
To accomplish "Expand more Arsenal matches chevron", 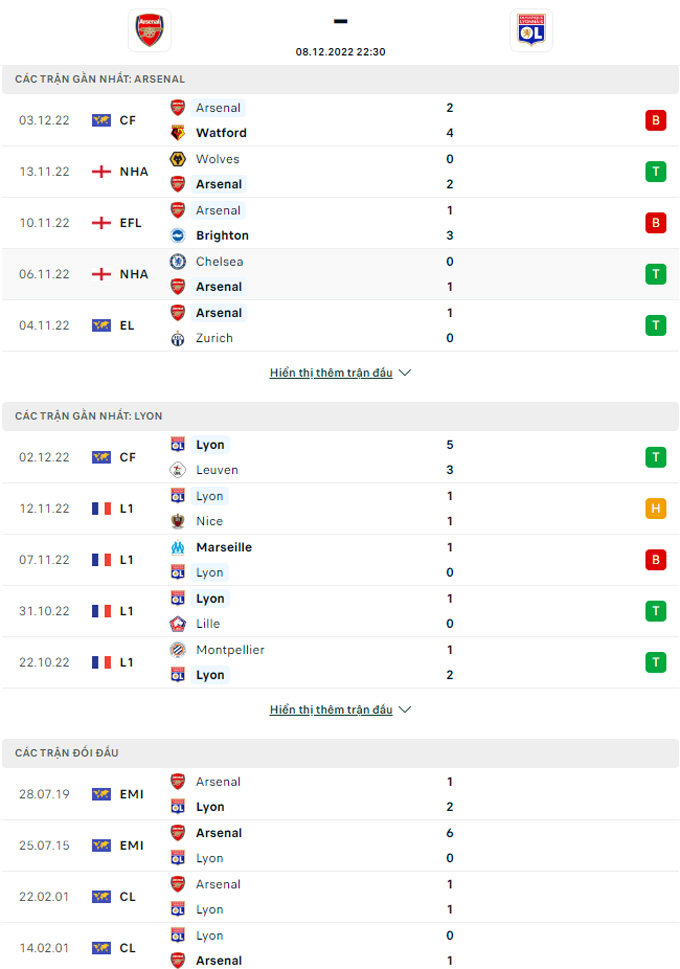I will [x=405, y=373].
